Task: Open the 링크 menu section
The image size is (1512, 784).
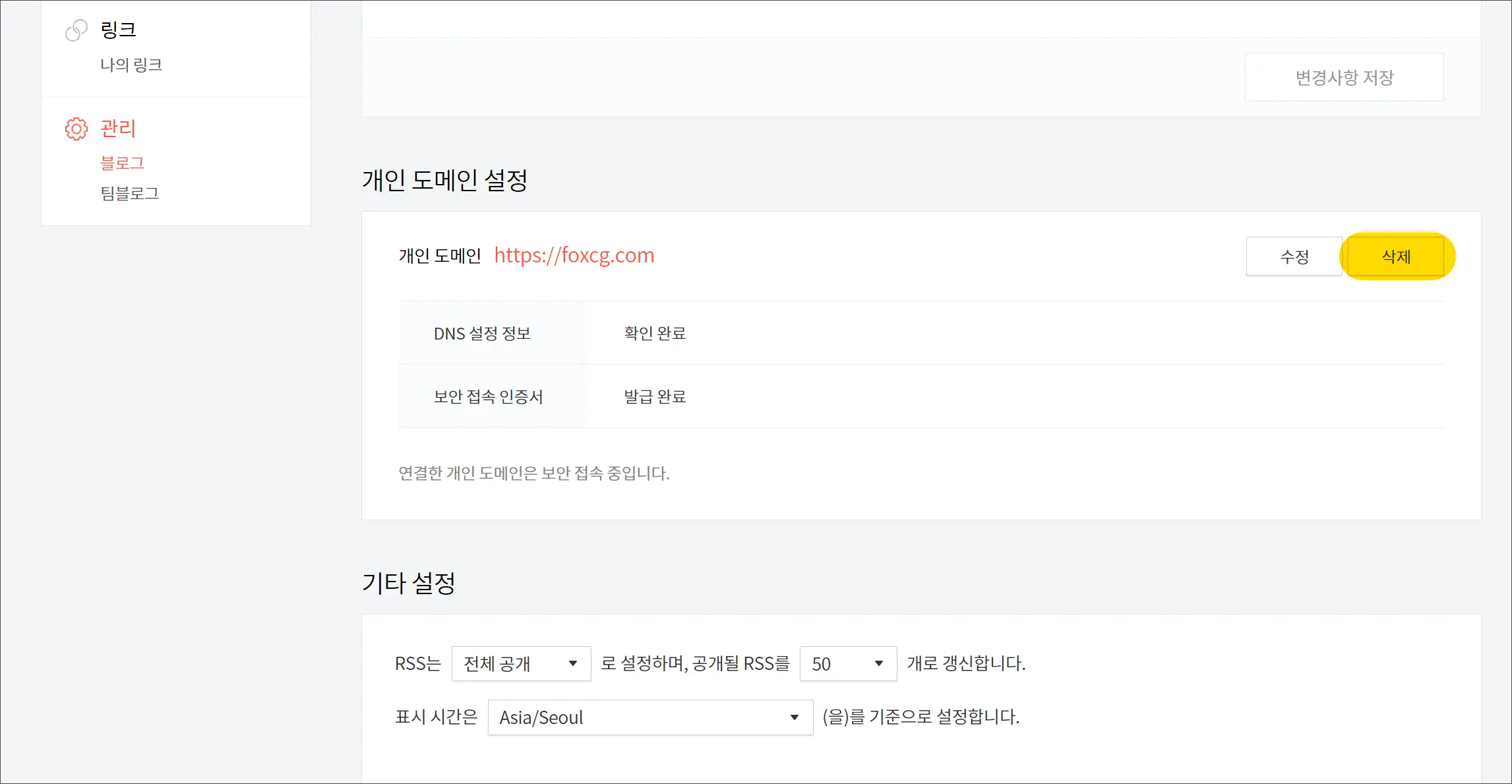Action: 118,30
